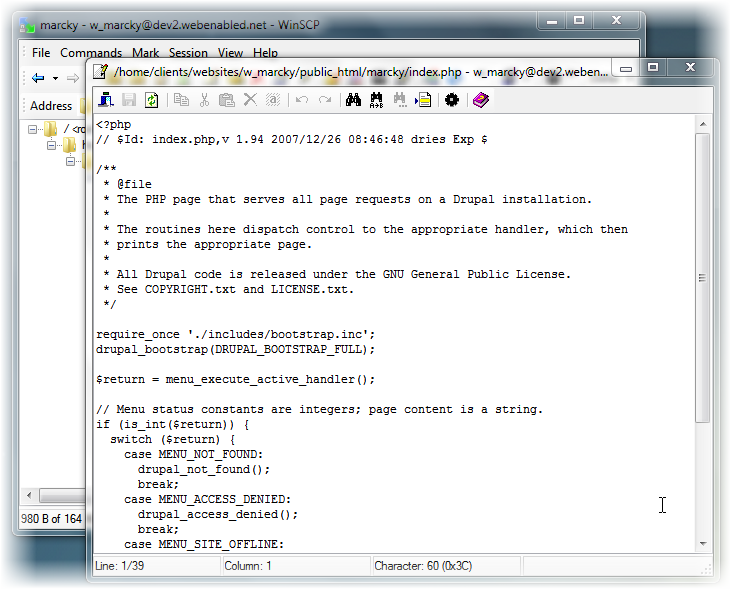731x589 pixels.
Task: Open the Help menu in WinSCP
Action: pyautogui.click(x=265, y=53)
